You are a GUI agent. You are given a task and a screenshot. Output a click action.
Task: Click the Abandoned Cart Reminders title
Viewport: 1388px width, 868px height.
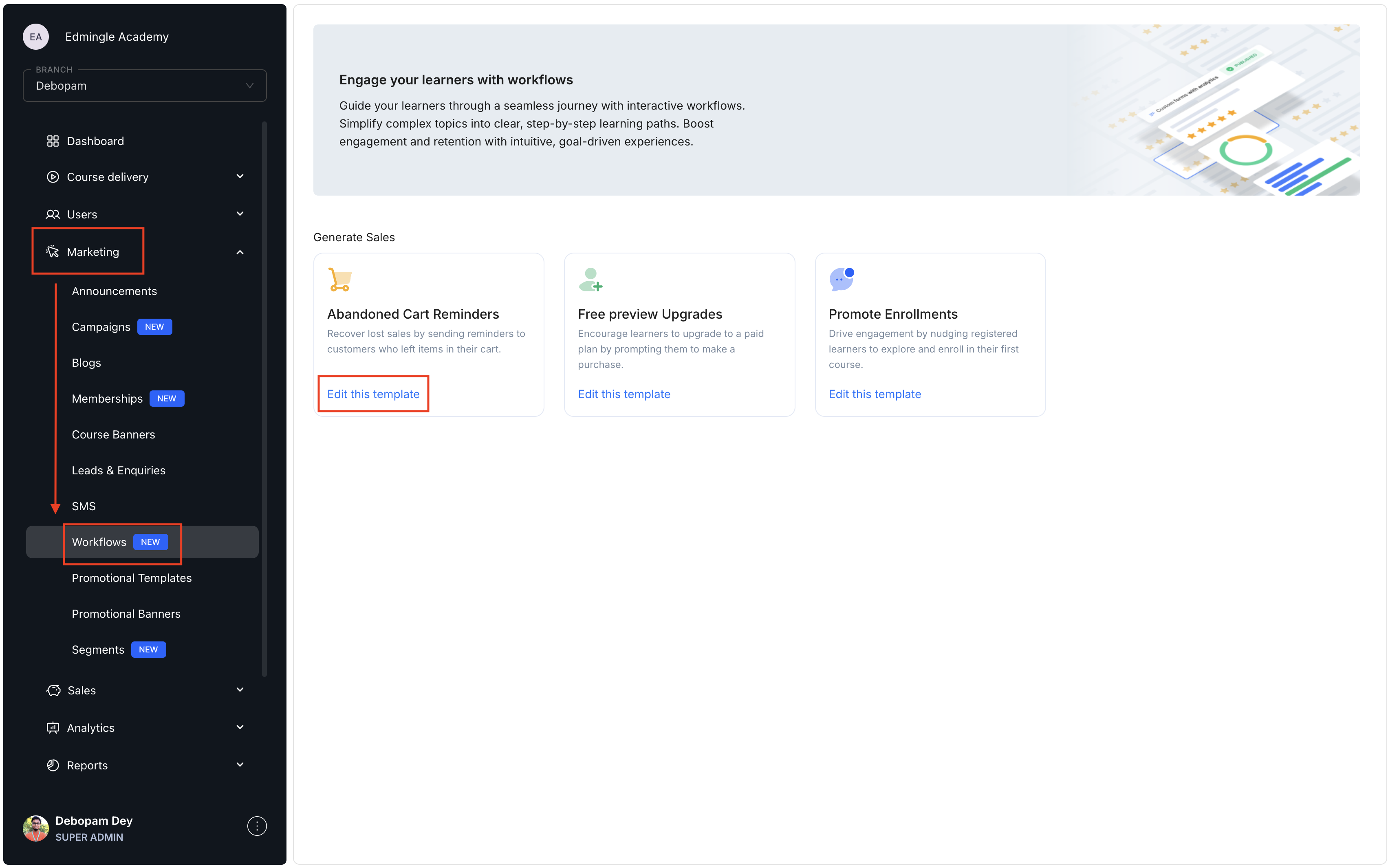(413, 314)
